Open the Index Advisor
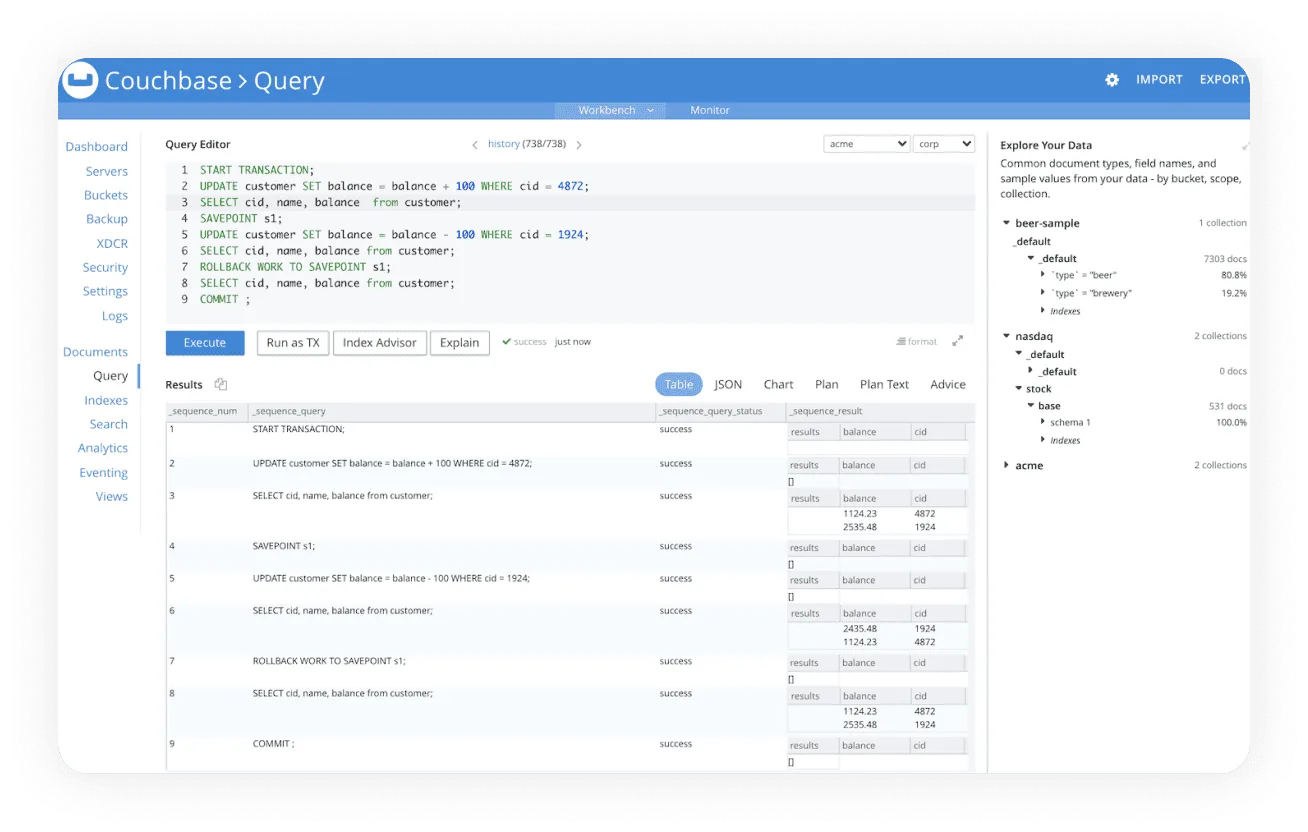 380,343
